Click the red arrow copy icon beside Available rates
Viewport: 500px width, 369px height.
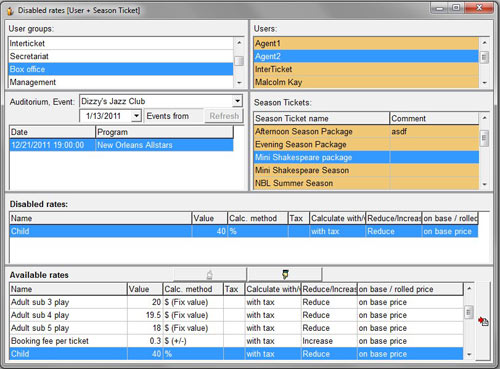483,321
